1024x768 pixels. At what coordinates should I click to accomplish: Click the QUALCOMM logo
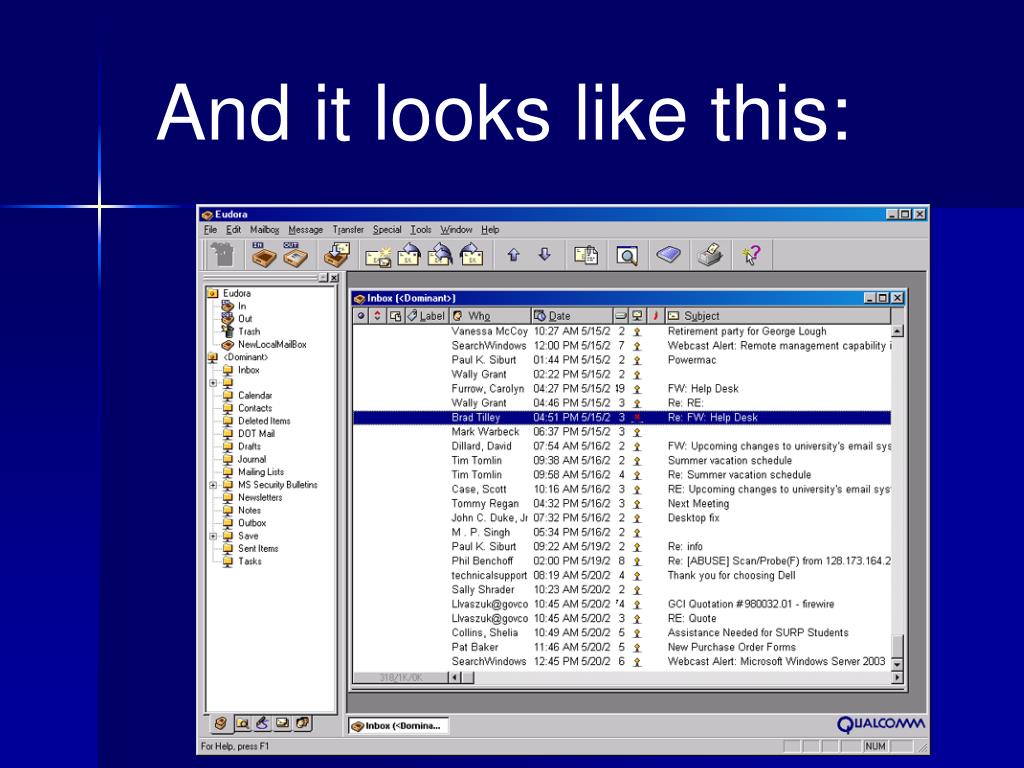881,724
